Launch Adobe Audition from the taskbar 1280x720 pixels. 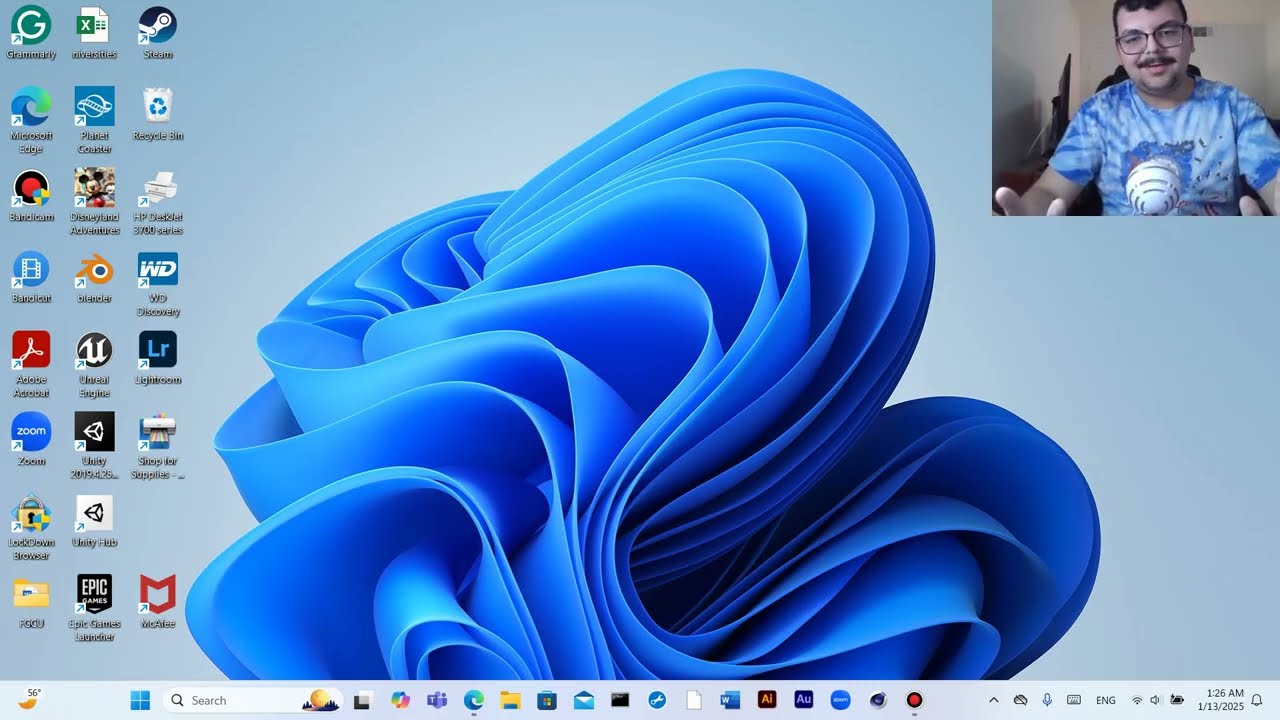(804, 700)
